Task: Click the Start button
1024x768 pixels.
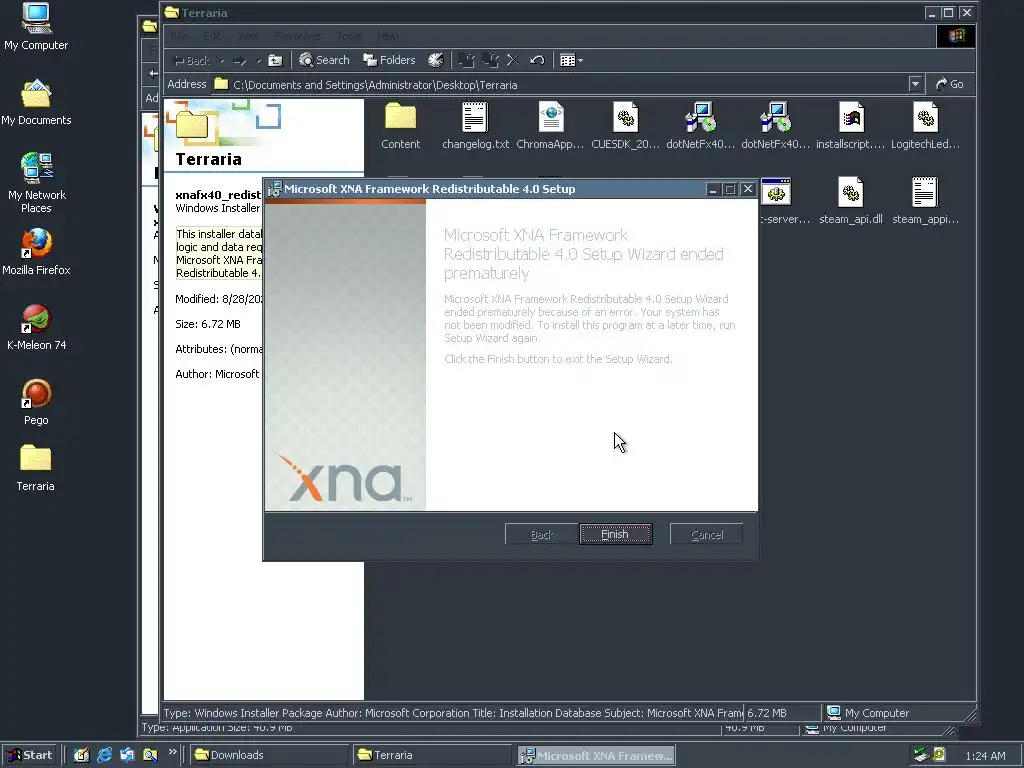Action: (31, 755)
